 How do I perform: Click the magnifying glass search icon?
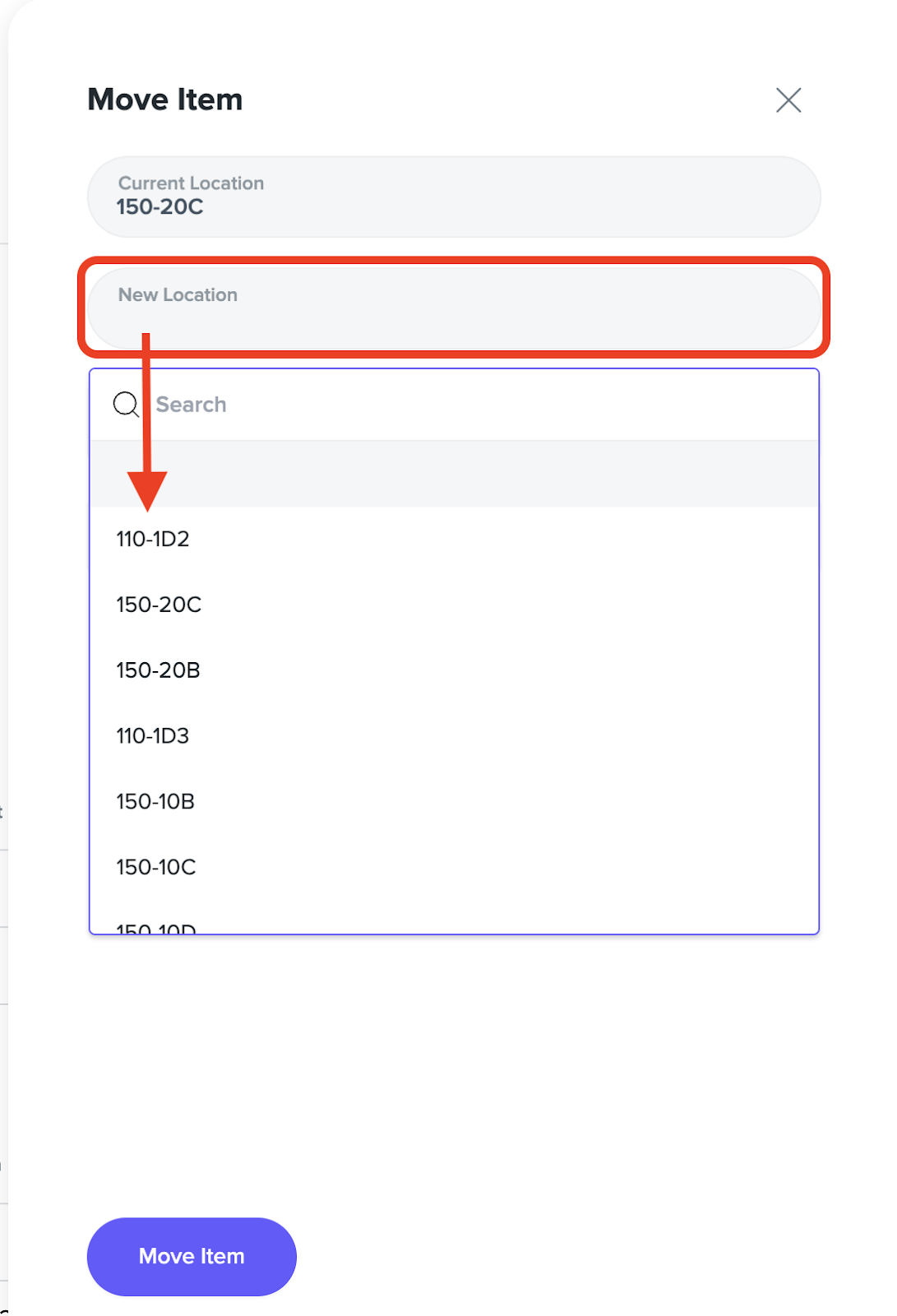tap(126, 404)
